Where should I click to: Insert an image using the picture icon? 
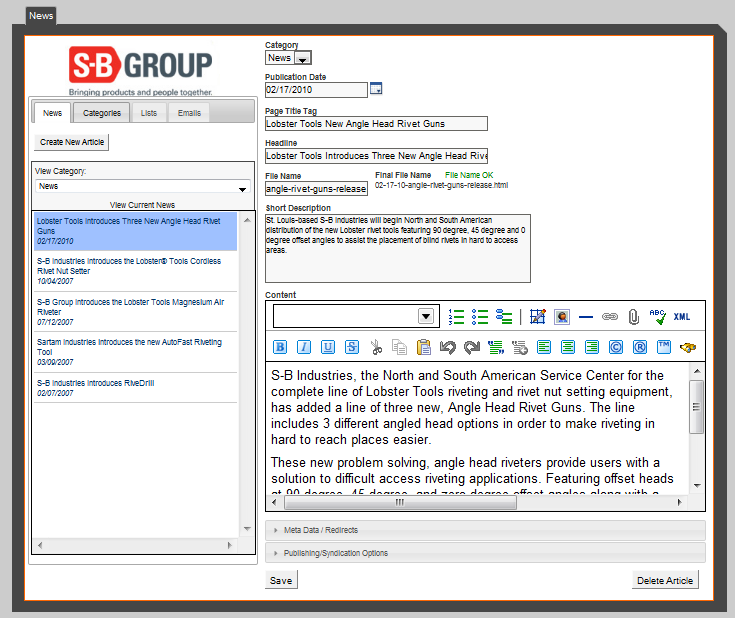pyautogui.click(x=562, y=317)
